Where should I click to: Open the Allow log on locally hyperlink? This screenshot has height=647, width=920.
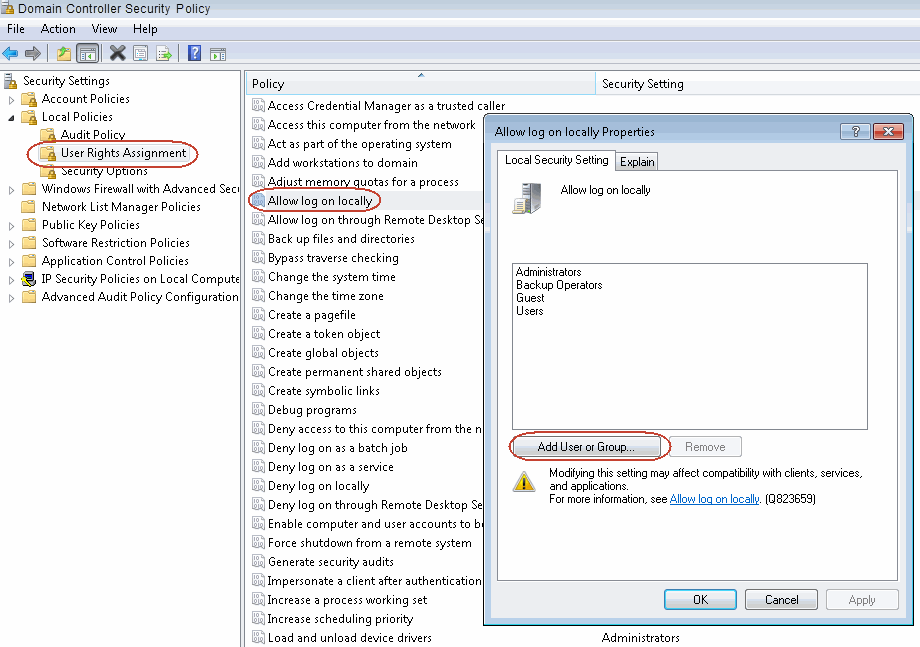(715, 499)
